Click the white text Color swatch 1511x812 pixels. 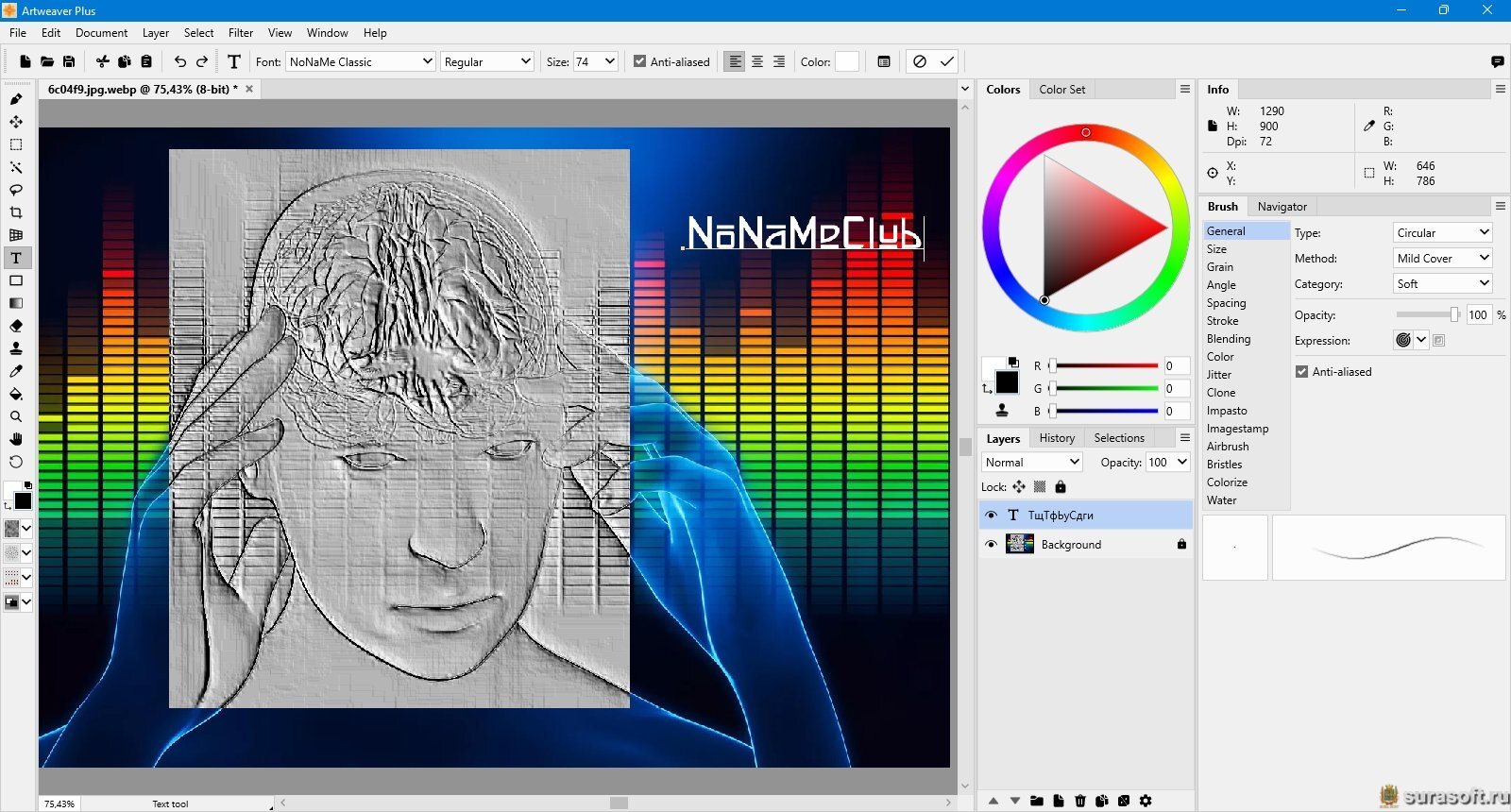pos(847,61)
